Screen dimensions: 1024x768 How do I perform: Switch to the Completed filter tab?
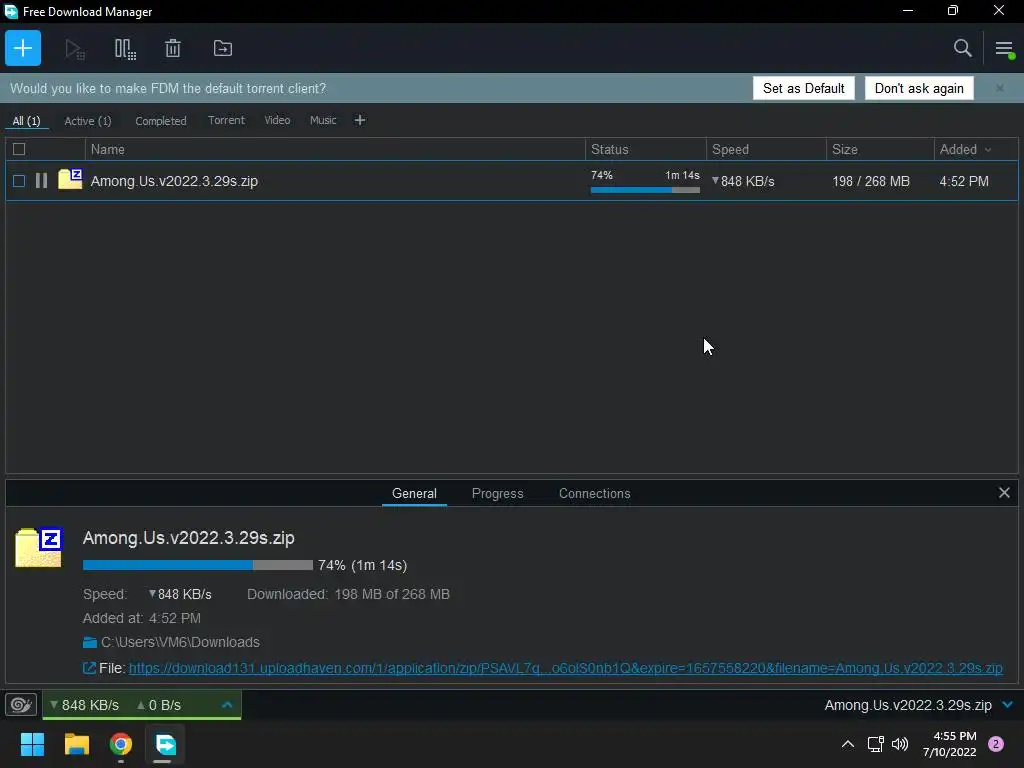(x=161, y=121)
